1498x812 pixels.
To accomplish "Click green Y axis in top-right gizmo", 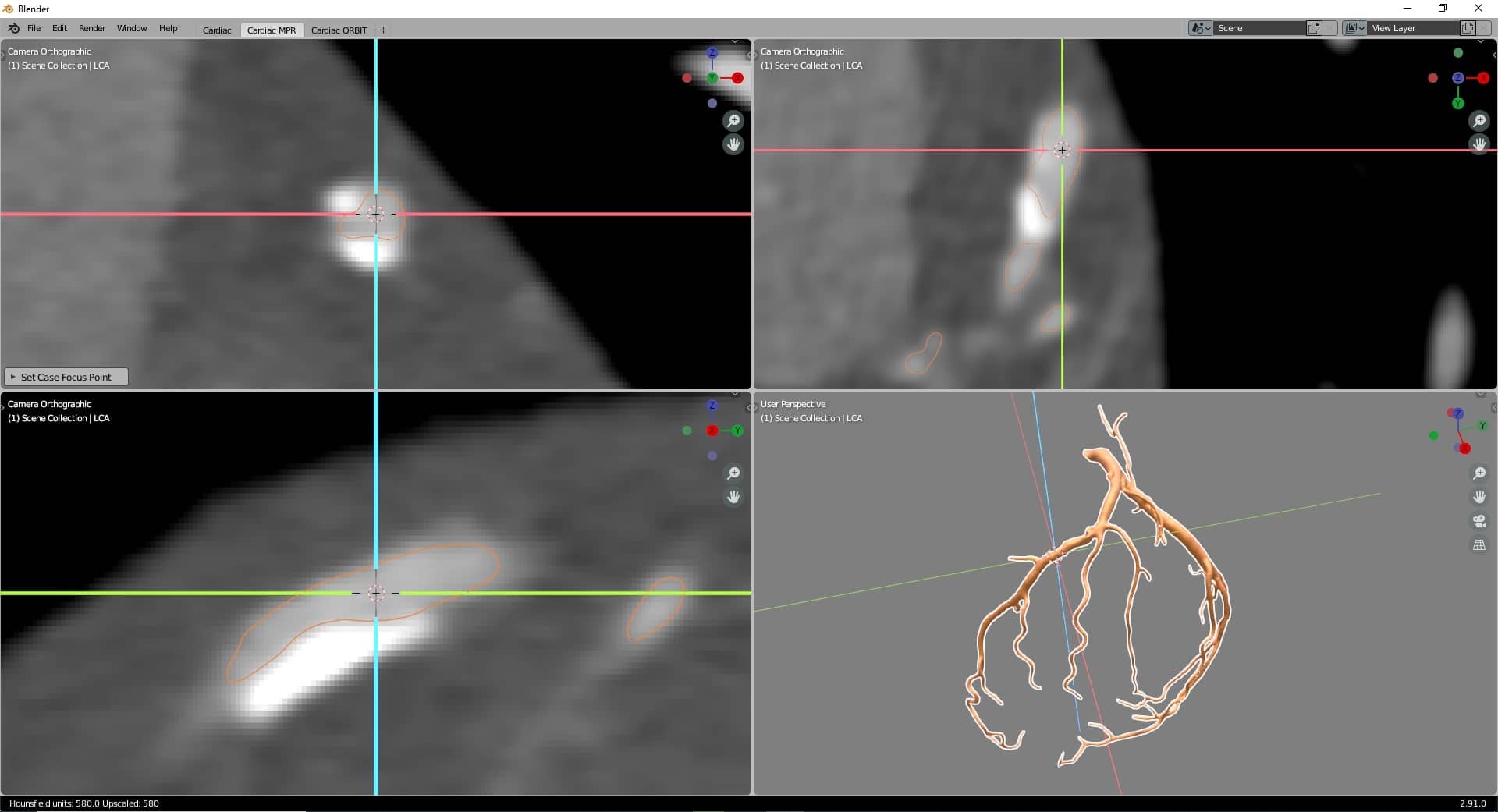I will [x=1457, y=103].
